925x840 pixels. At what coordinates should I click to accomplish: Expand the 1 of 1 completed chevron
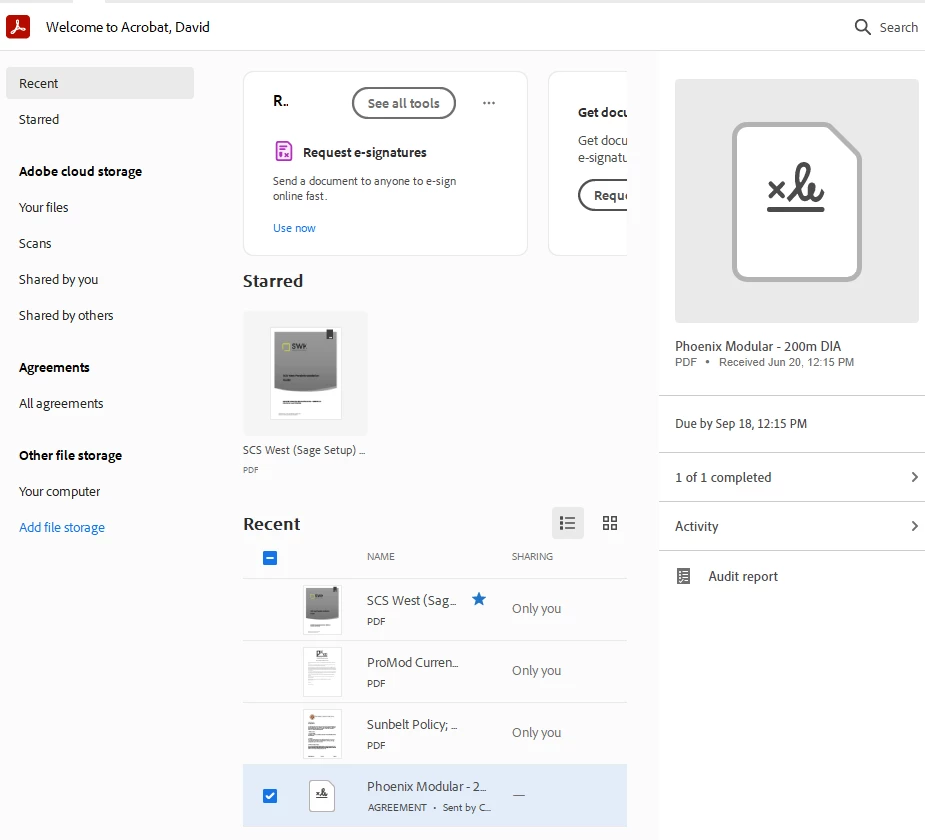coord(914,477)
